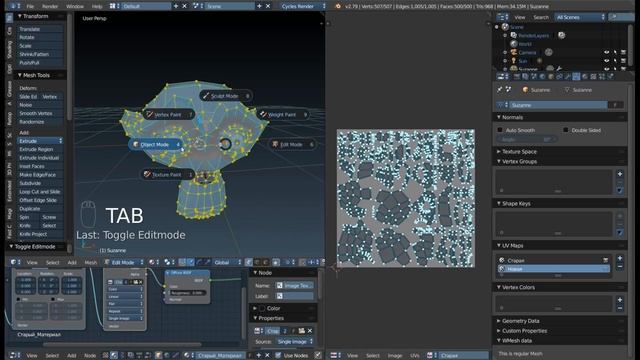Click the Rotate tool button
The height and width of the screenshot is (360, 640).
(40, 37)
